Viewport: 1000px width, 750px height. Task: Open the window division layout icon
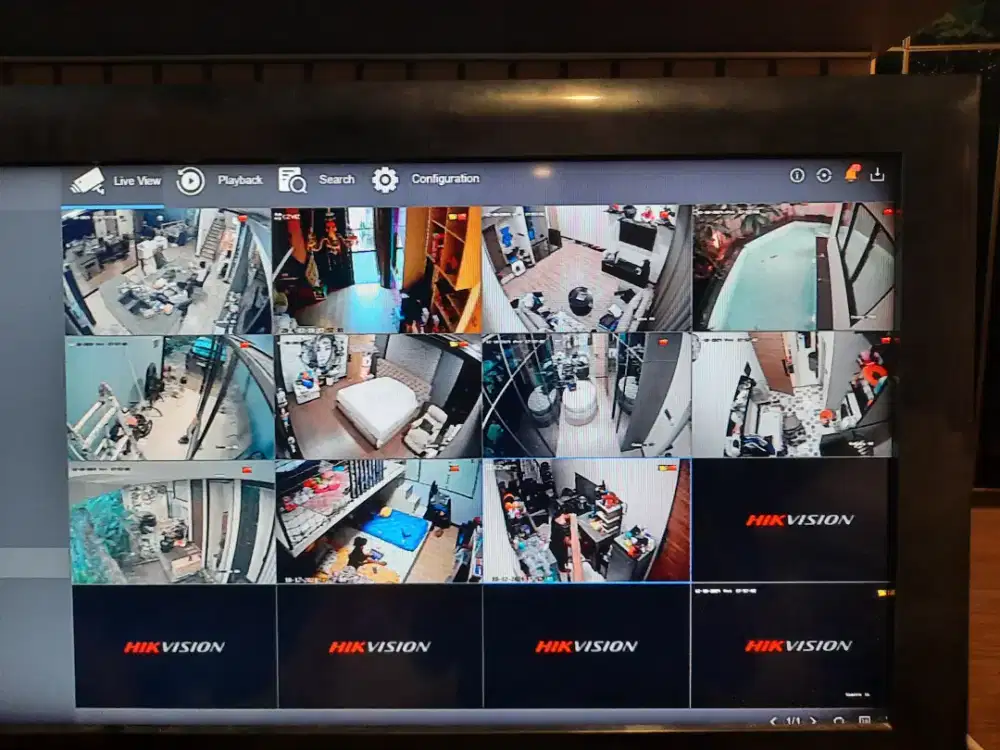[864, 720]
